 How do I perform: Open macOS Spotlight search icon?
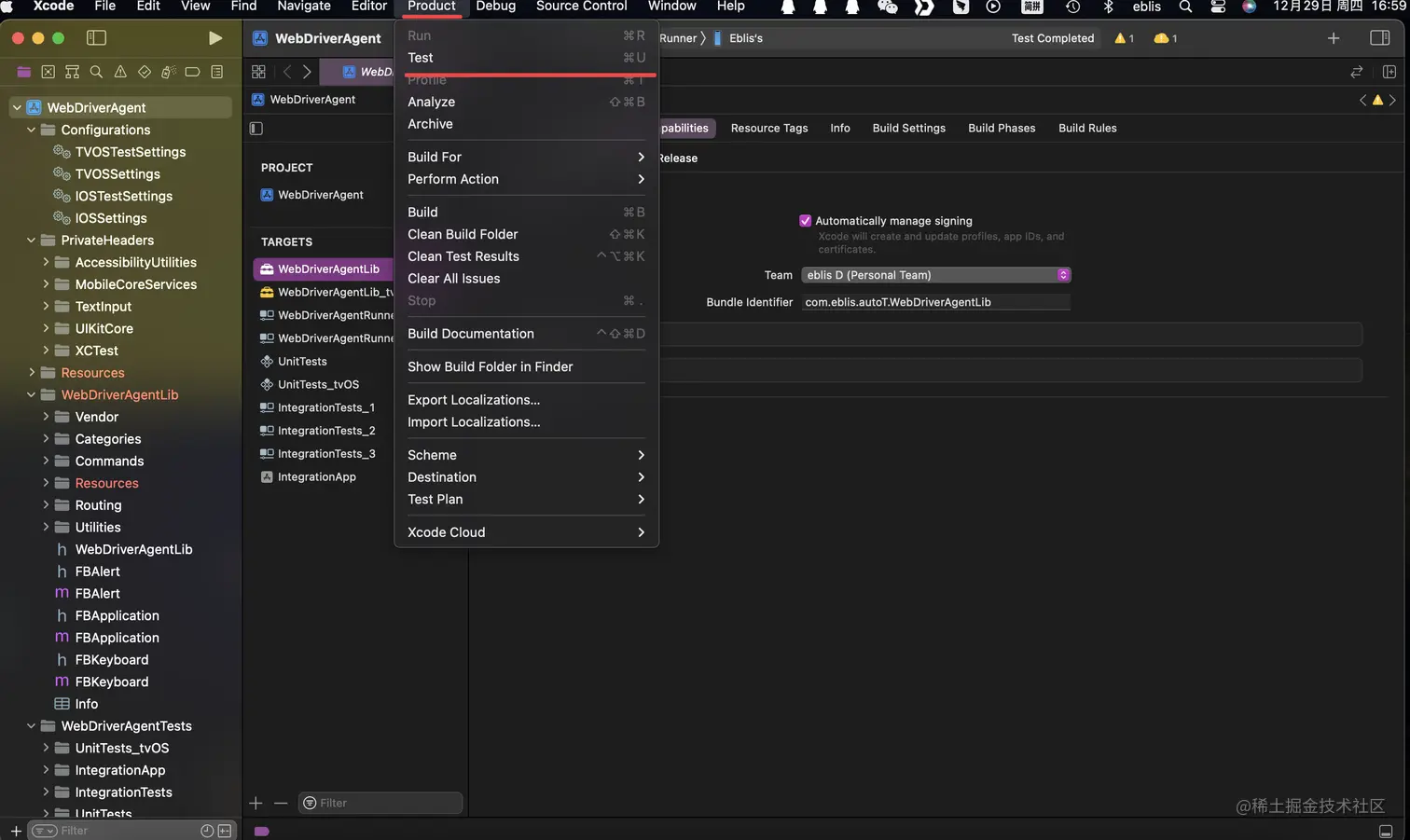[1185, 7]
